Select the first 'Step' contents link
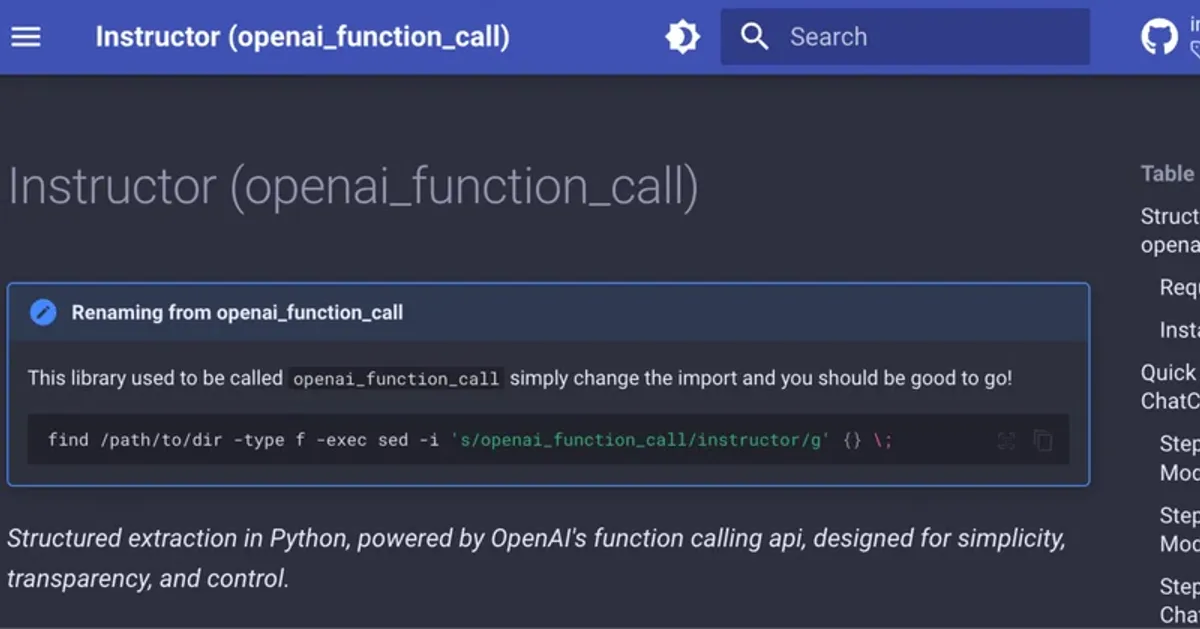Screen dimensions: 1200x629 click(x=1179, y=457)
